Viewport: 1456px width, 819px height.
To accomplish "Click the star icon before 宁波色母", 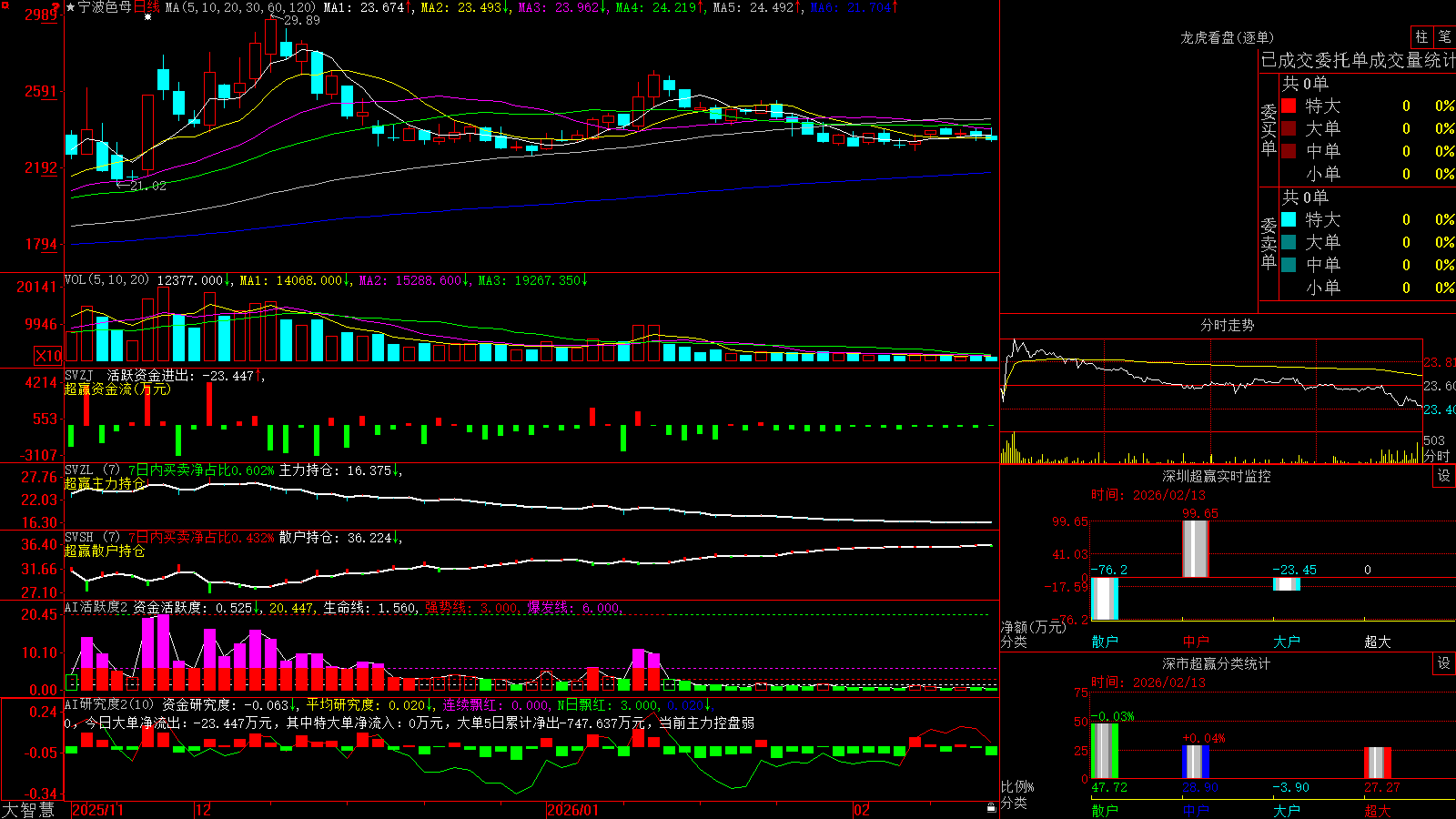I will [x=70, y=7].
